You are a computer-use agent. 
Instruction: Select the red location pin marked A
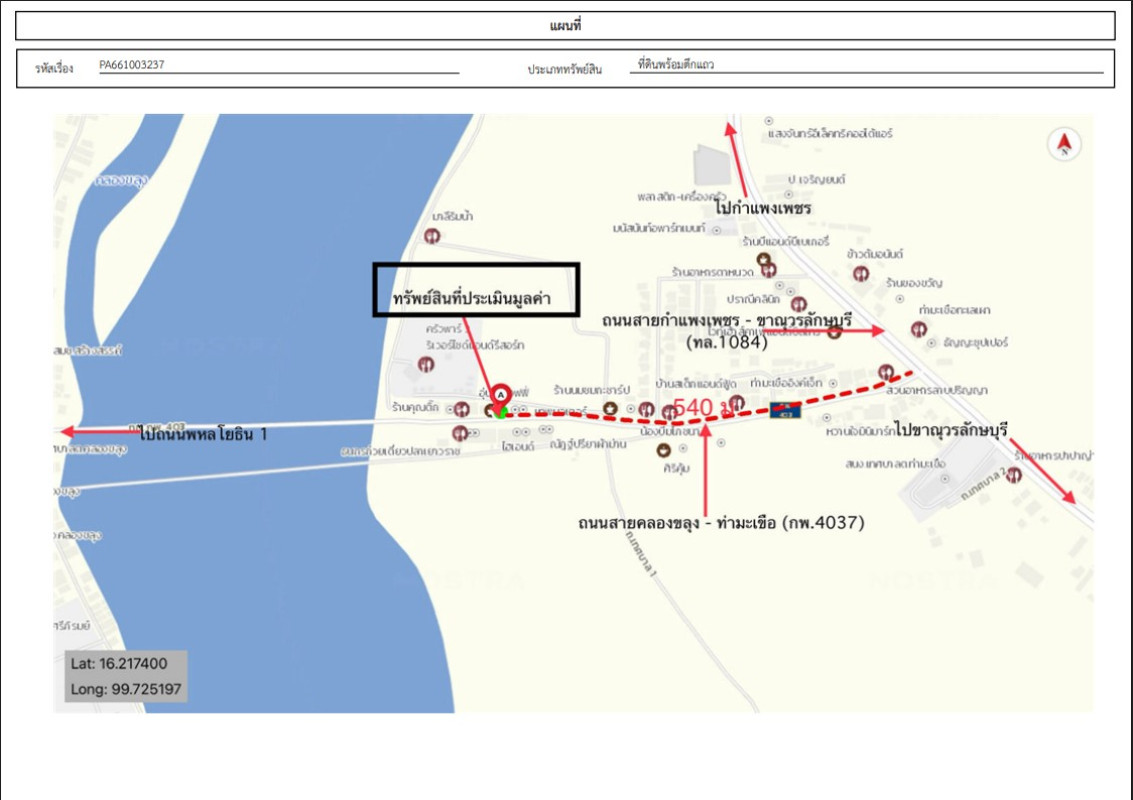click(x=500, y=397)
